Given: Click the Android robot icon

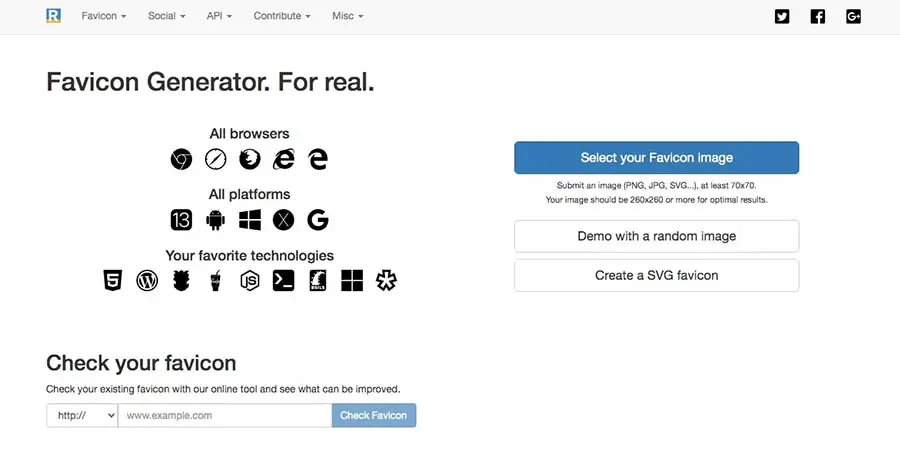Looking at the screenshot, I should [x=215, y=220].
